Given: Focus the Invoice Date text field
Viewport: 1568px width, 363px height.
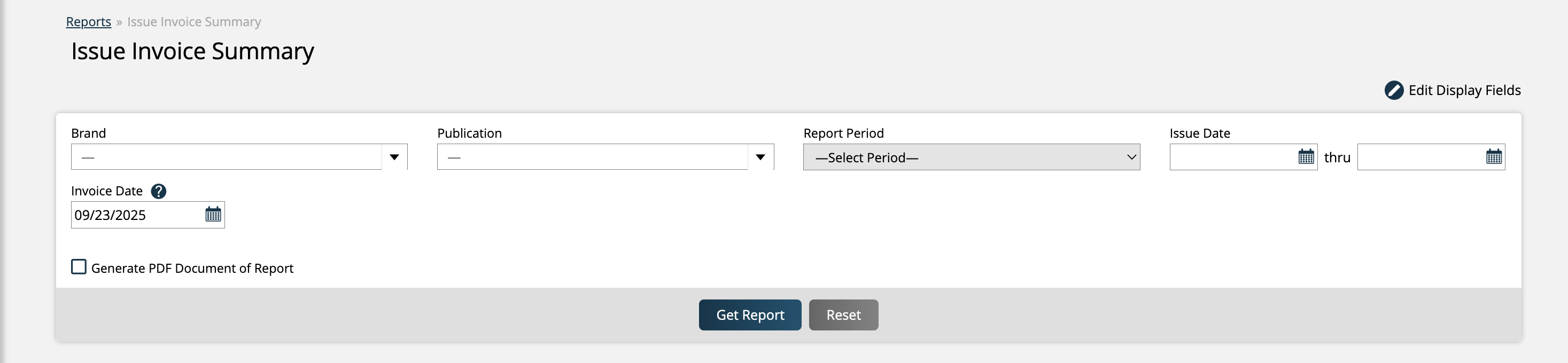Looking at the screenshot, I should [134, 215].
